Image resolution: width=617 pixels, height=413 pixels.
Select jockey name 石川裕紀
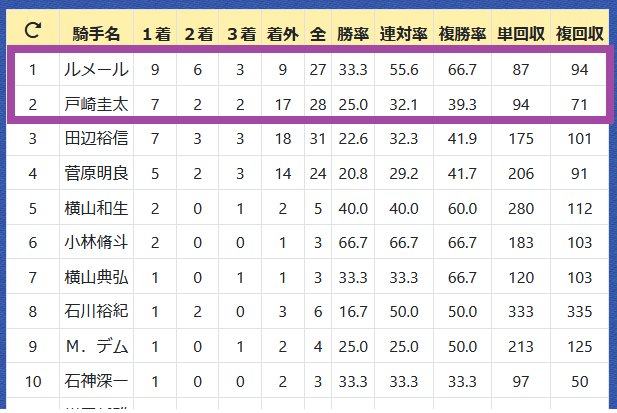pyautogui.click(x=96, y=311)
